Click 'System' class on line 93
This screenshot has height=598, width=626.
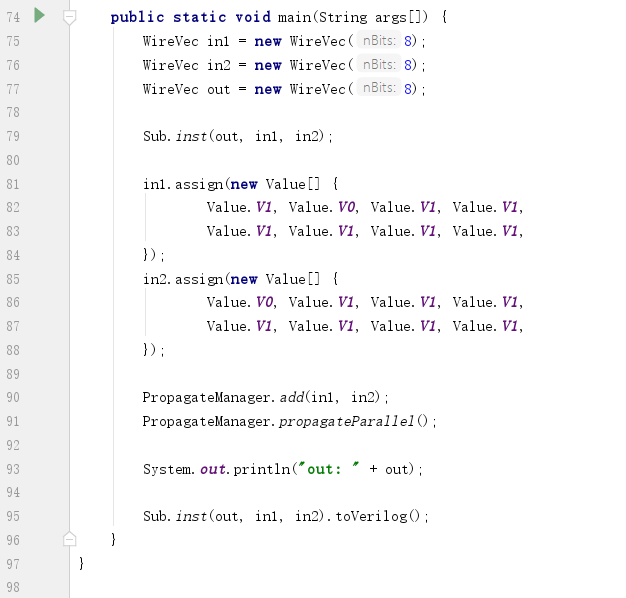[x=167, y=469]
